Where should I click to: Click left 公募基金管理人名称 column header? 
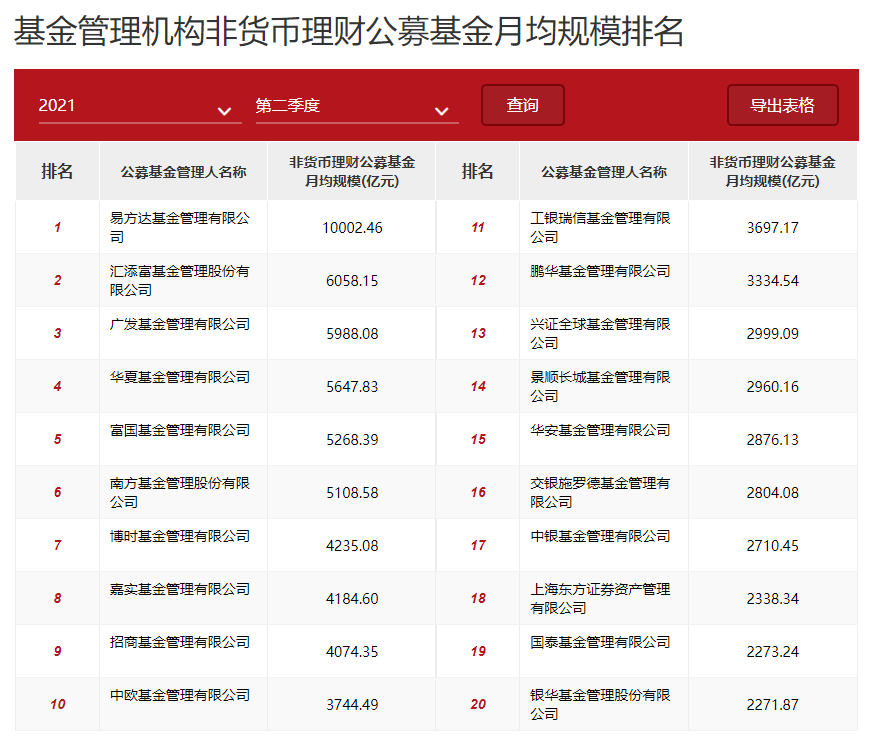[x=183, y=171]
